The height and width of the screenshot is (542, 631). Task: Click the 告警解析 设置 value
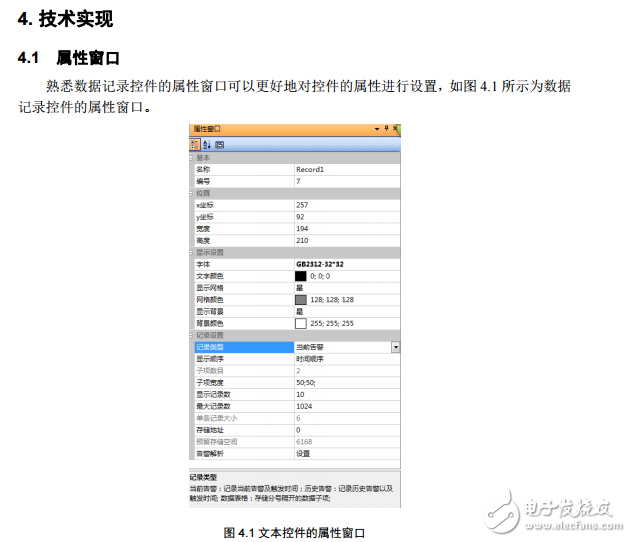pos(303,453)
